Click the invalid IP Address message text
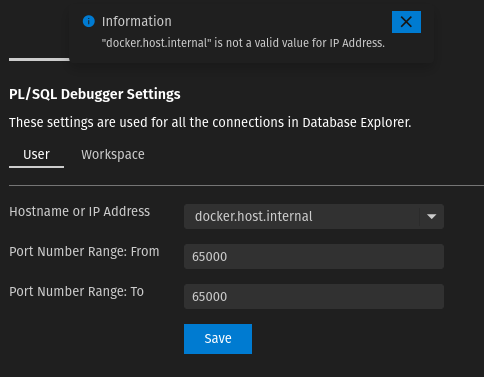 tap(243, 43)
